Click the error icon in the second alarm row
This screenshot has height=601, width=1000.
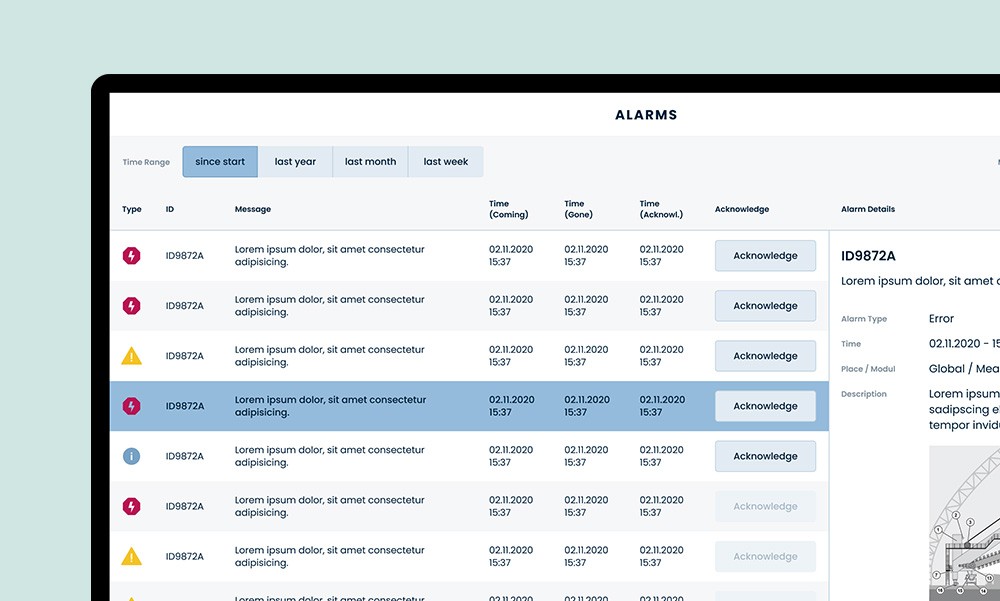click(x=131, y=306)
